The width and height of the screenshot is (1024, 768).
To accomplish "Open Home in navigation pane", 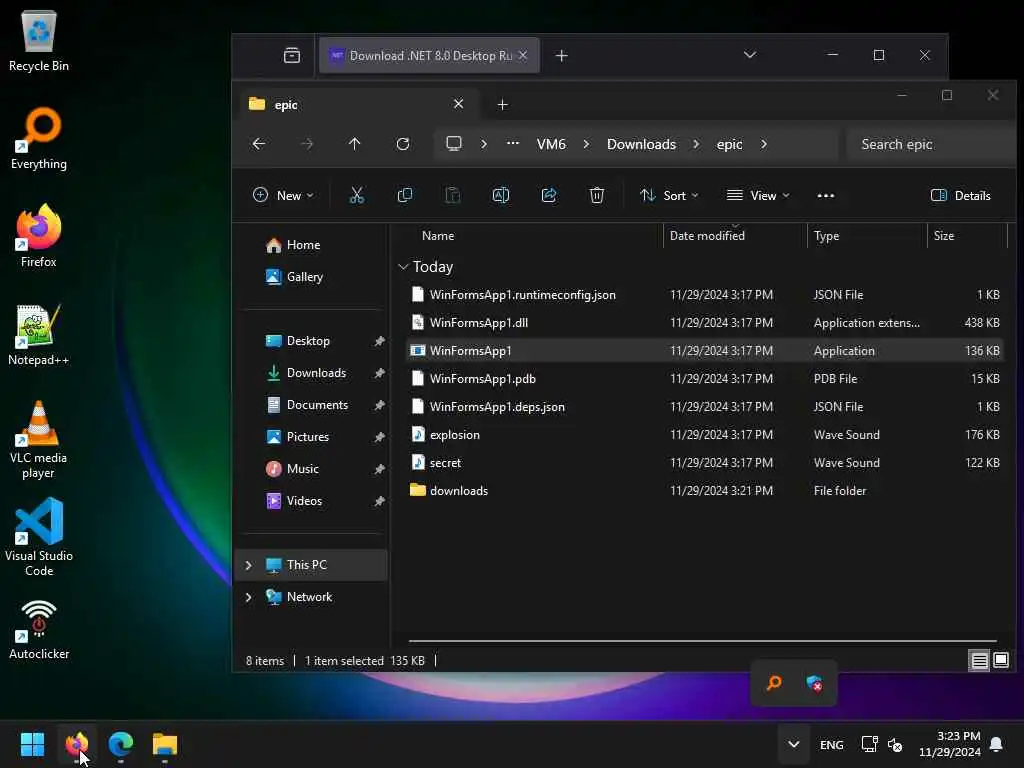I will 293,245.
